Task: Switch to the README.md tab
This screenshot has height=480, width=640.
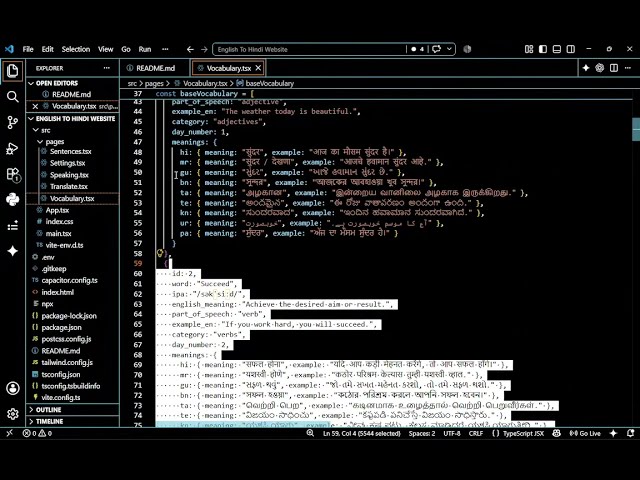Action: (x=155, y=68)
